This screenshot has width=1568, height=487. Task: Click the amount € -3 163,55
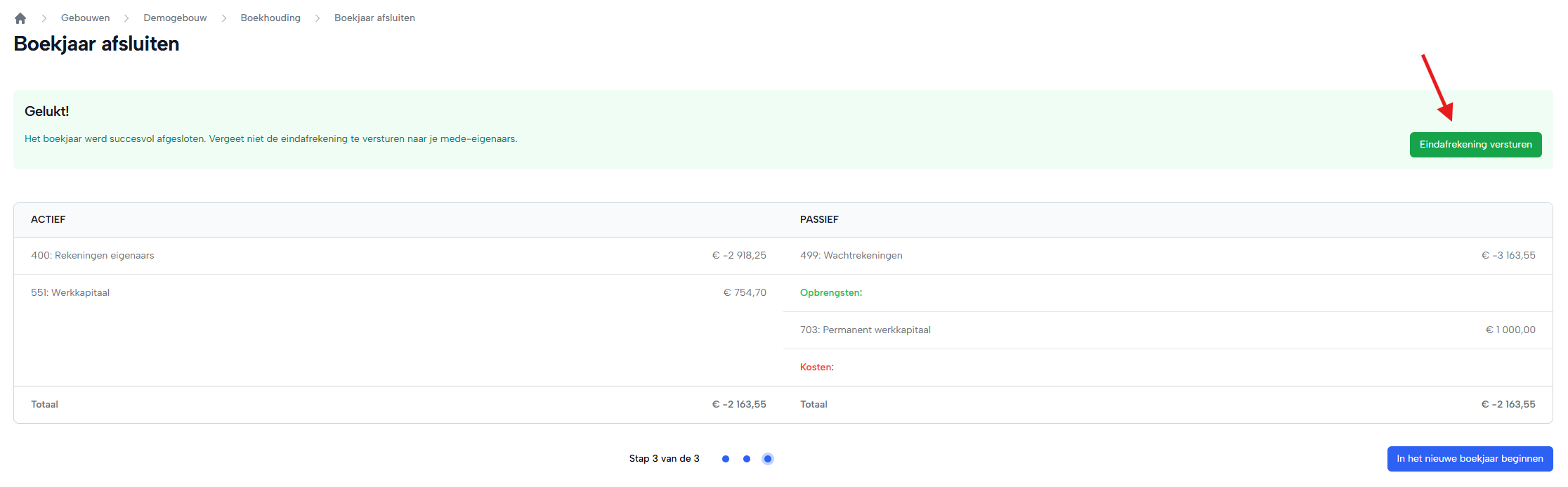tap(1508, 256)
